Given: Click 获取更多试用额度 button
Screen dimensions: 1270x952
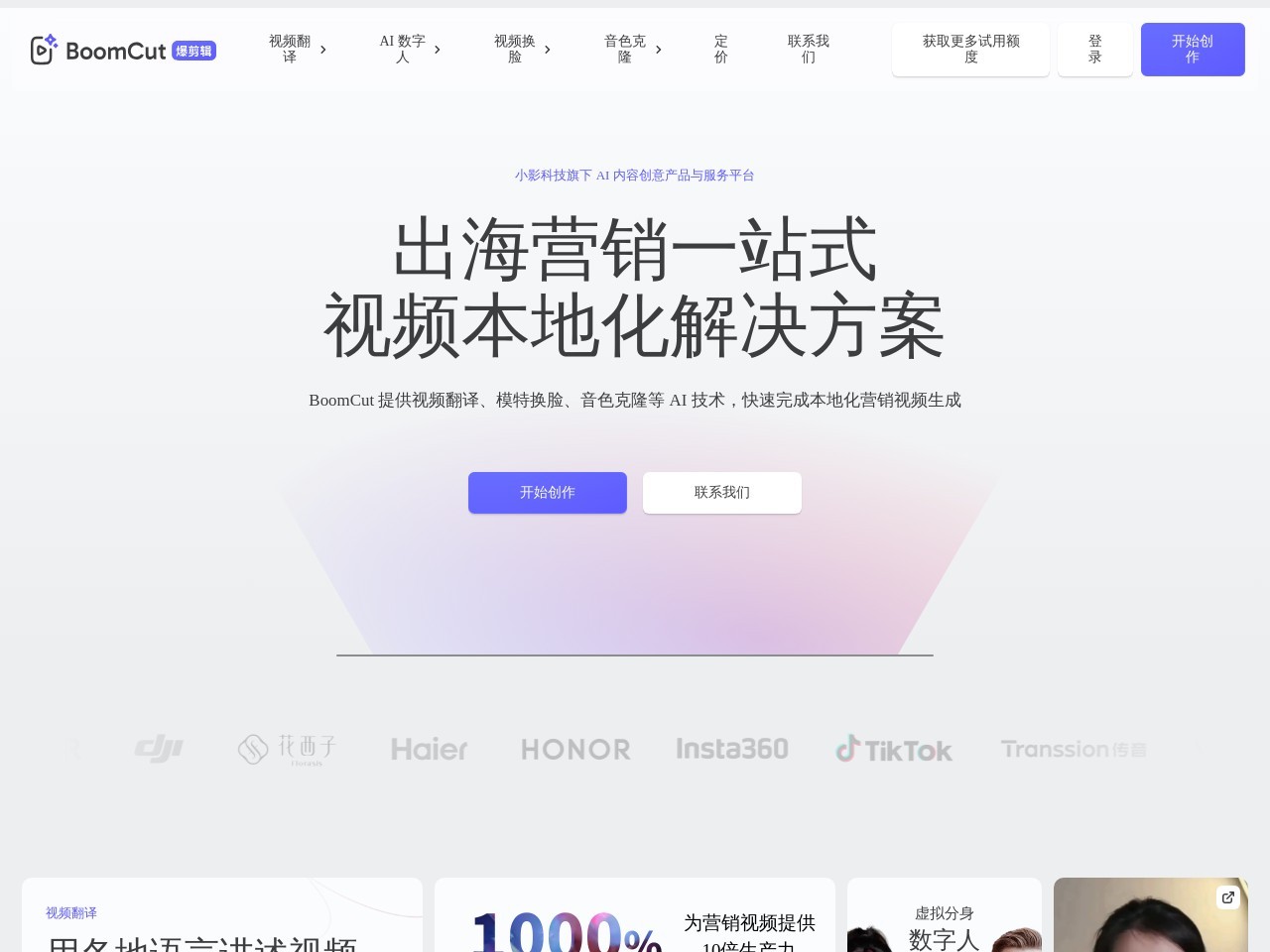Looking at the screenshot, I should (970, 50).
